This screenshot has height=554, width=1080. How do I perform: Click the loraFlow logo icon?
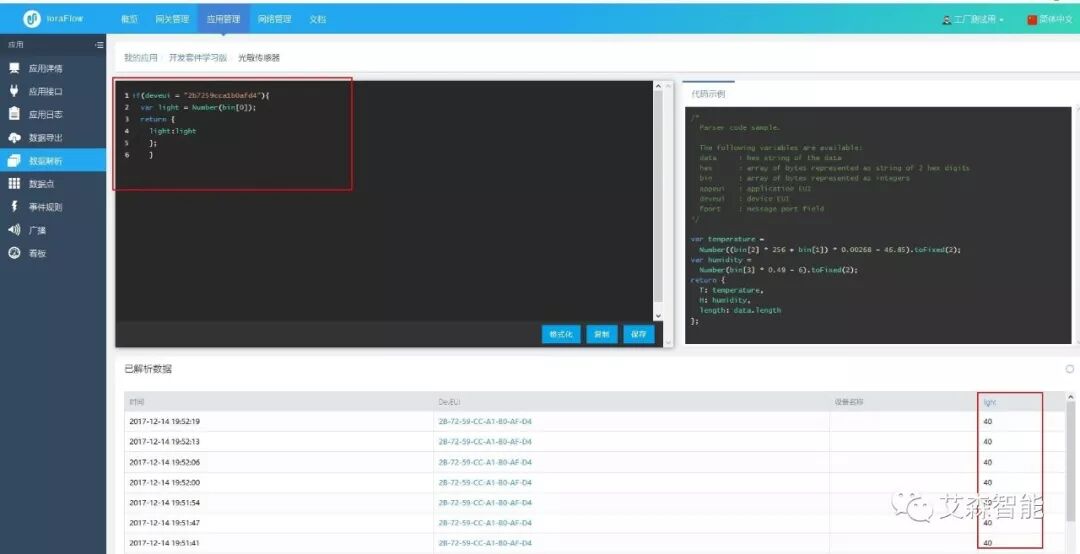pyautogui.click(x=32, y=19)
